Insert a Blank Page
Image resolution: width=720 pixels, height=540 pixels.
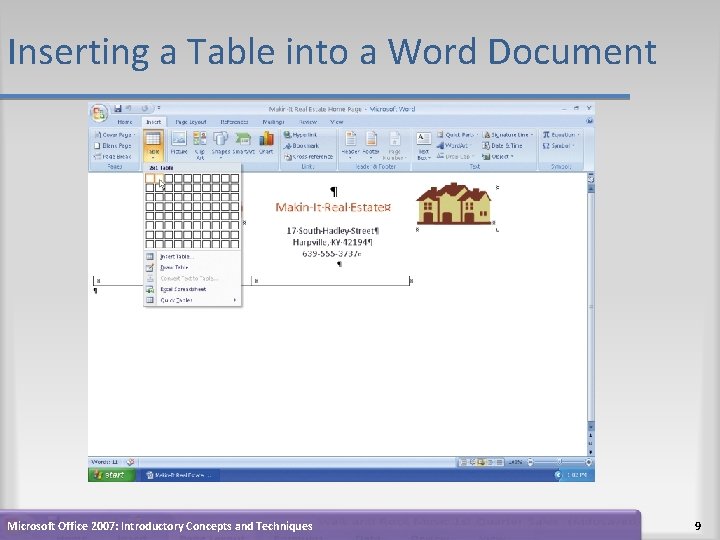click(x=113, y=146)
